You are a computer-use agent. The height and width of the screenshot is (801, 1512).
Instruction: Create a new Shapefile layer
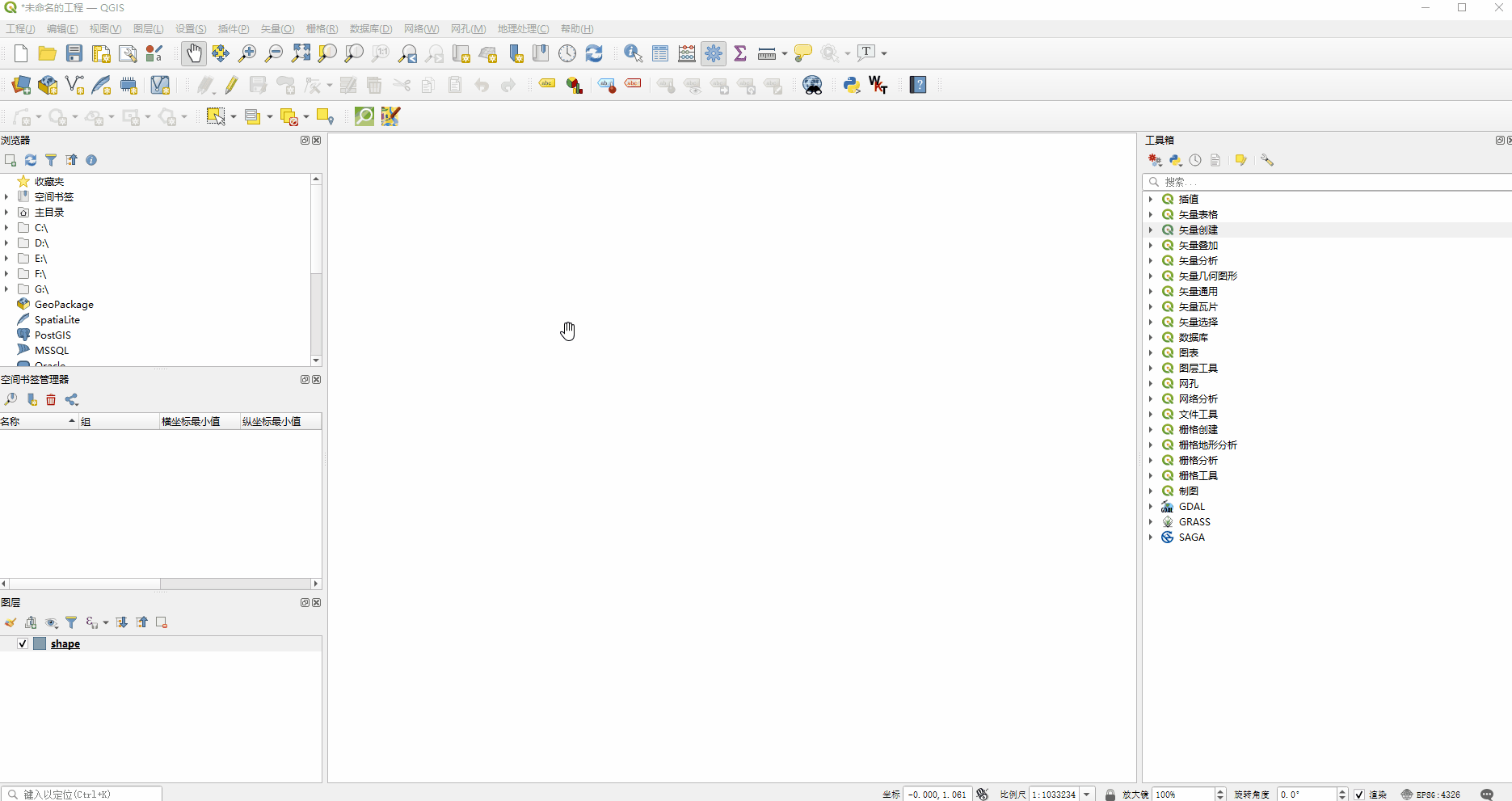(74, 85)
